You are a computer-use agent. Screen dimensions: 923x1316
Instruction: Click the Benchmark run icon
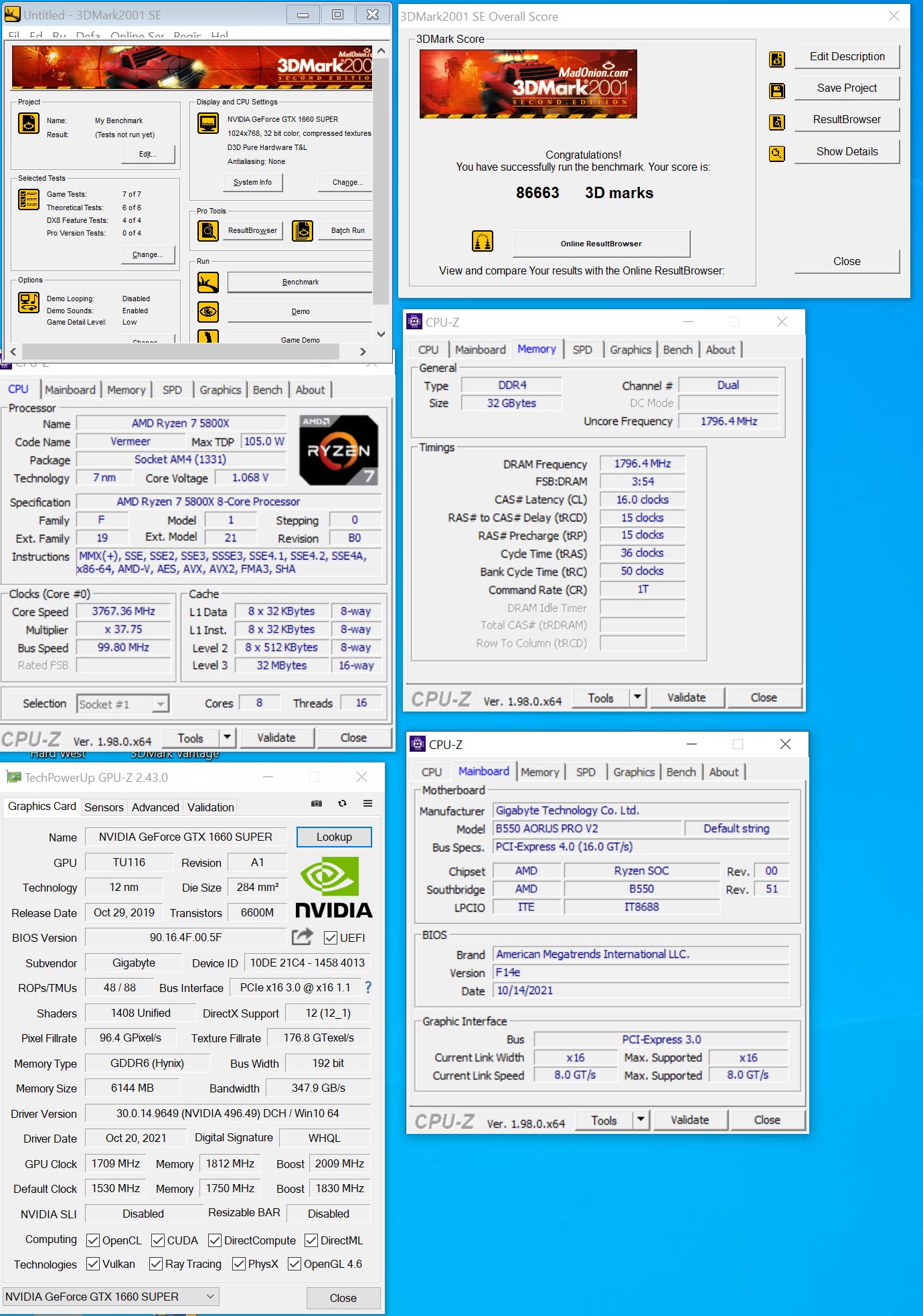tap(208, 282)
